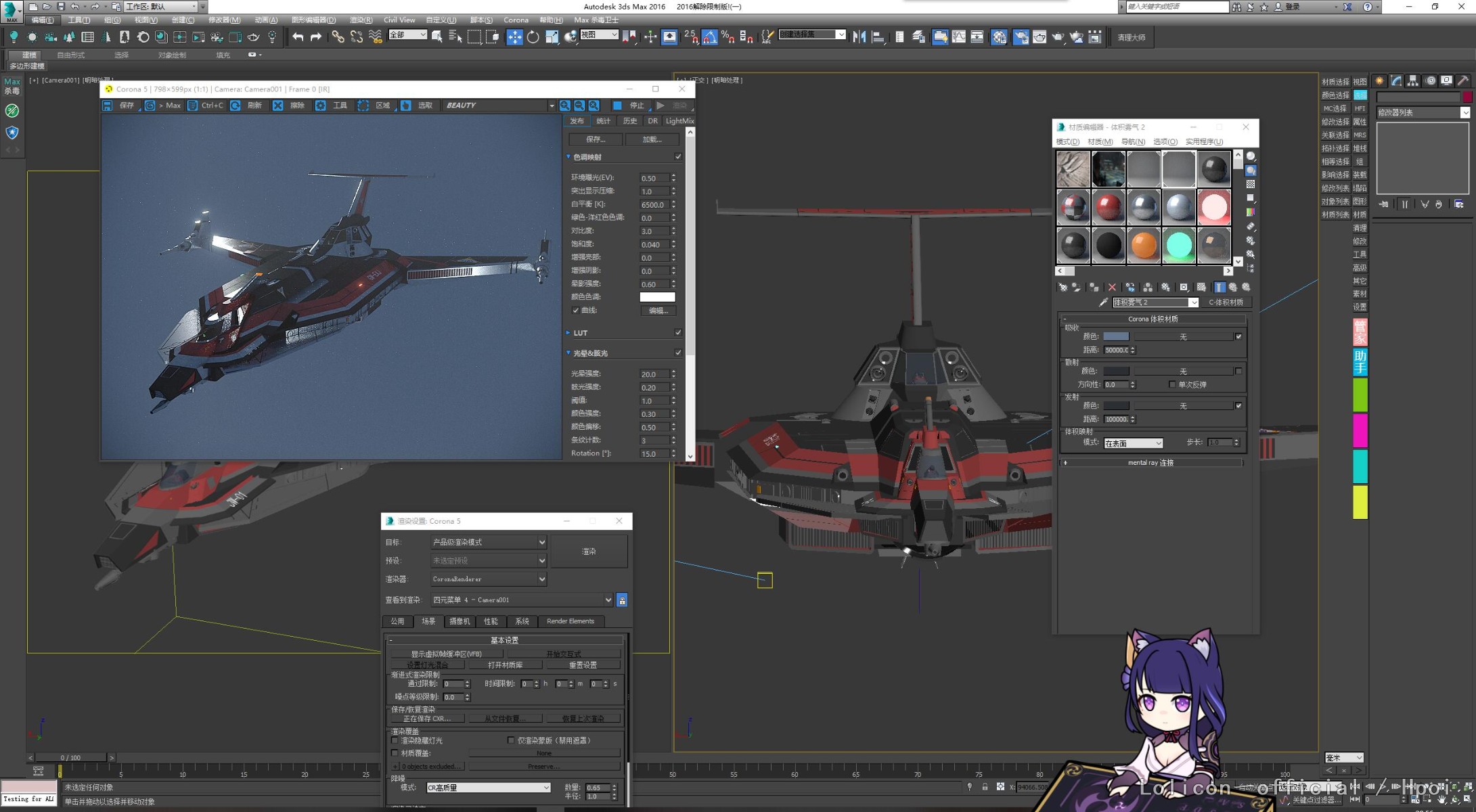The width and height of the screenshot is (1476, 812).
Task: Toggle the 曲线 curves checkbox
Action: 575,311
